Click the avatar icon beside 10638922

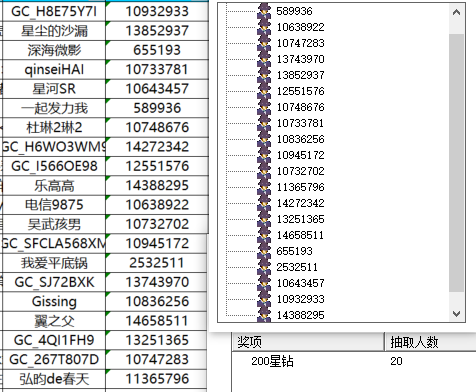pyautogui.click(x=264, y=27)
